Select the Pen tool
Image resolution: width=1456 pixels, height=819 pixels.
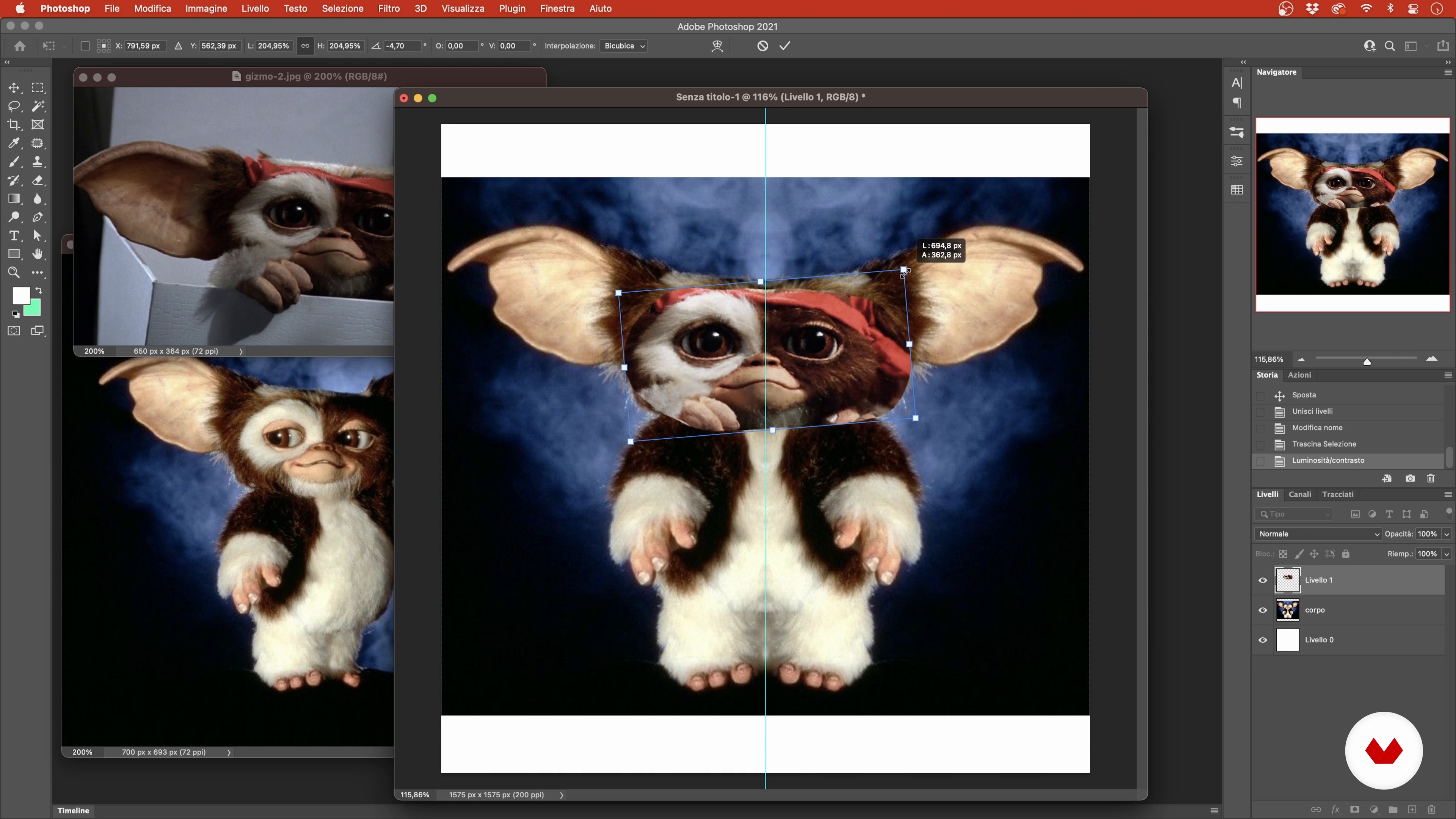(x=37, y=217)
